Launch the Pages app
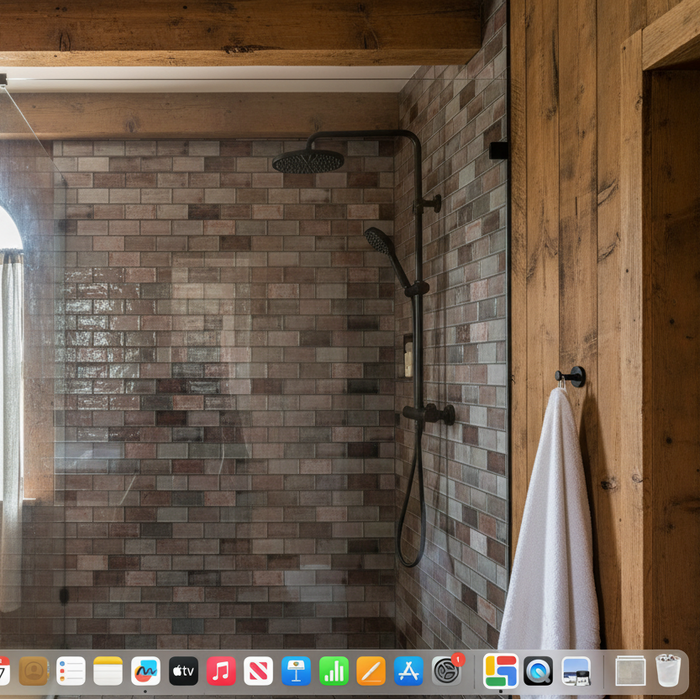This screenshot has width=700, height=700. click(371, 670)
